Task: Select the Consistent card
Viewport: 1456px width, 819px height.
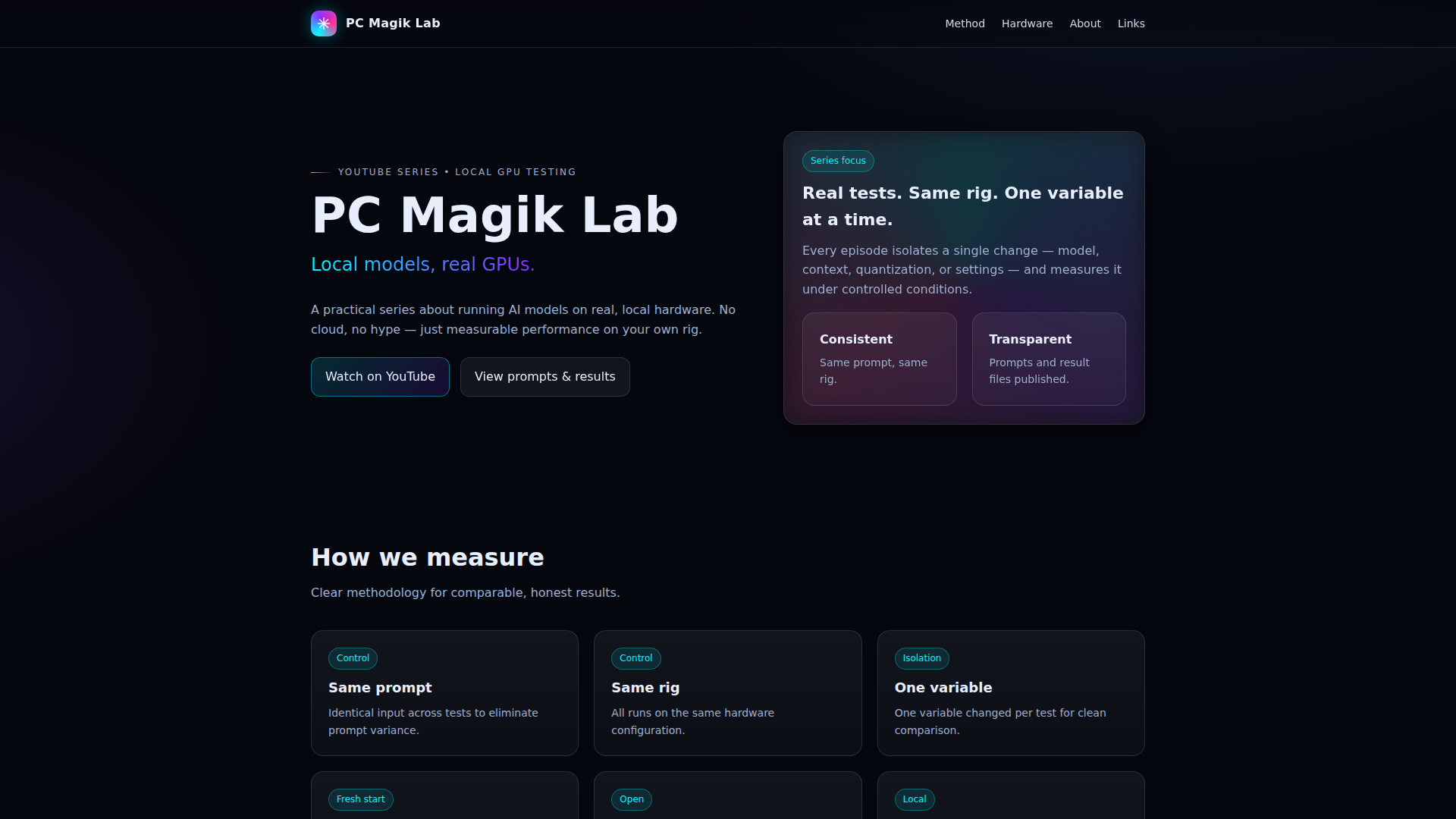Action: click(x=880, y=359)
